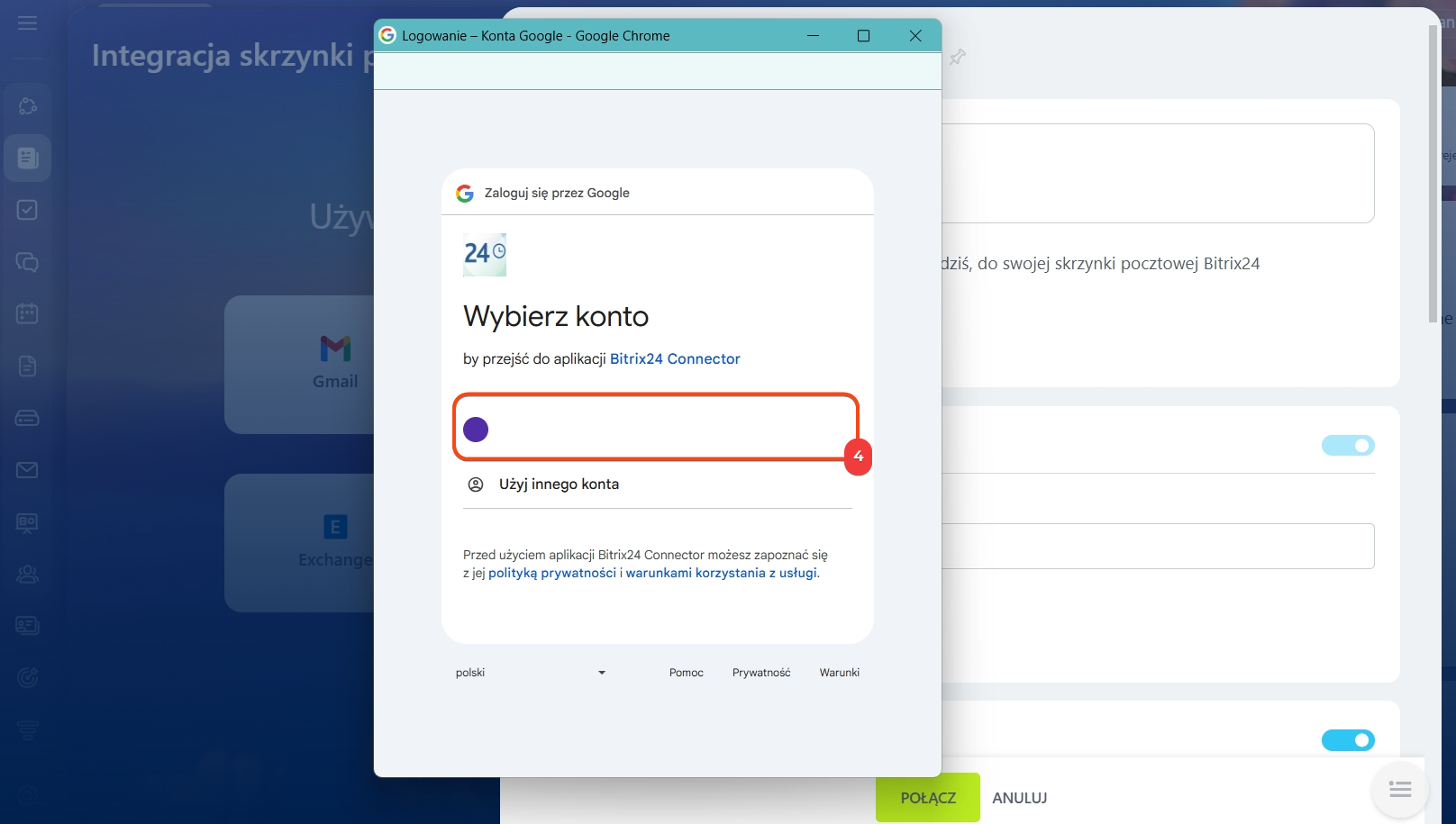Open the Webmail envelope icon in sidebar
Screen dimensions: 1456x824
pyautogui.click(x=27, y=470)
